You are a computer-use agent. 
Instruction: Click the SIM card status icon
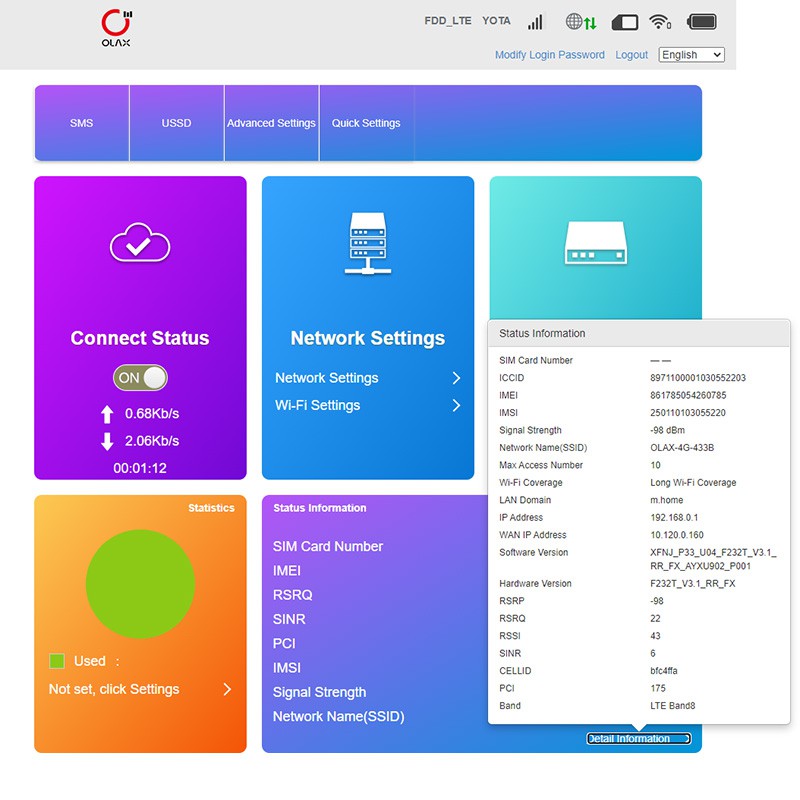624,21
